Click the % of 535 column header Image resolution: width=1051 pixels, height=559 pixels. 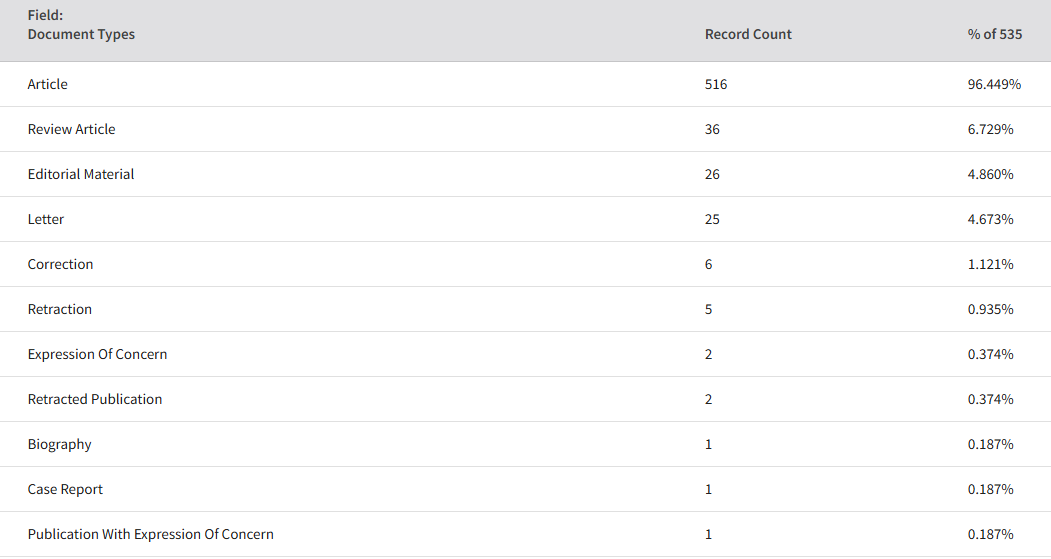(x=995, y=34)
